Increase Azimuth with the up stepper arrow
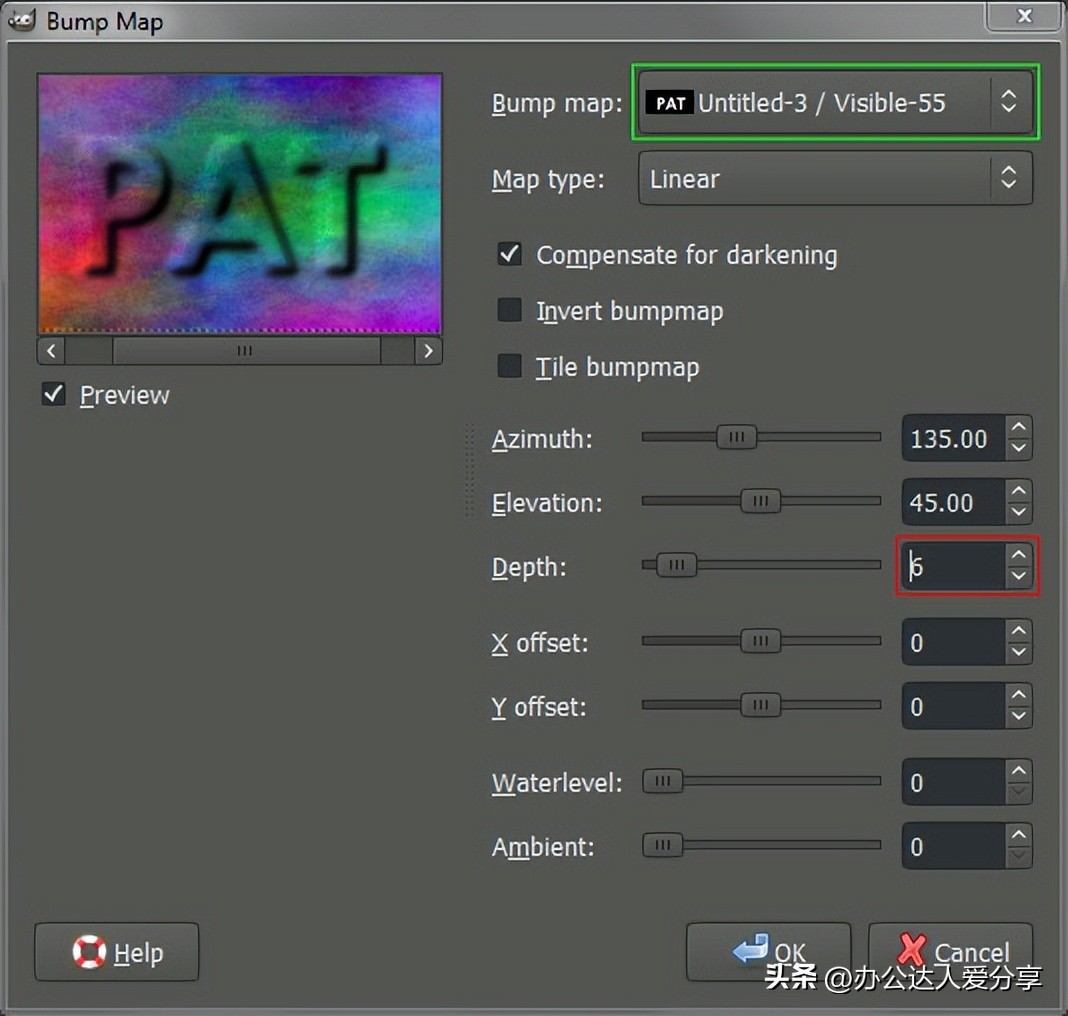Screen dimensions: 1068x1016 pos(1018,427)
